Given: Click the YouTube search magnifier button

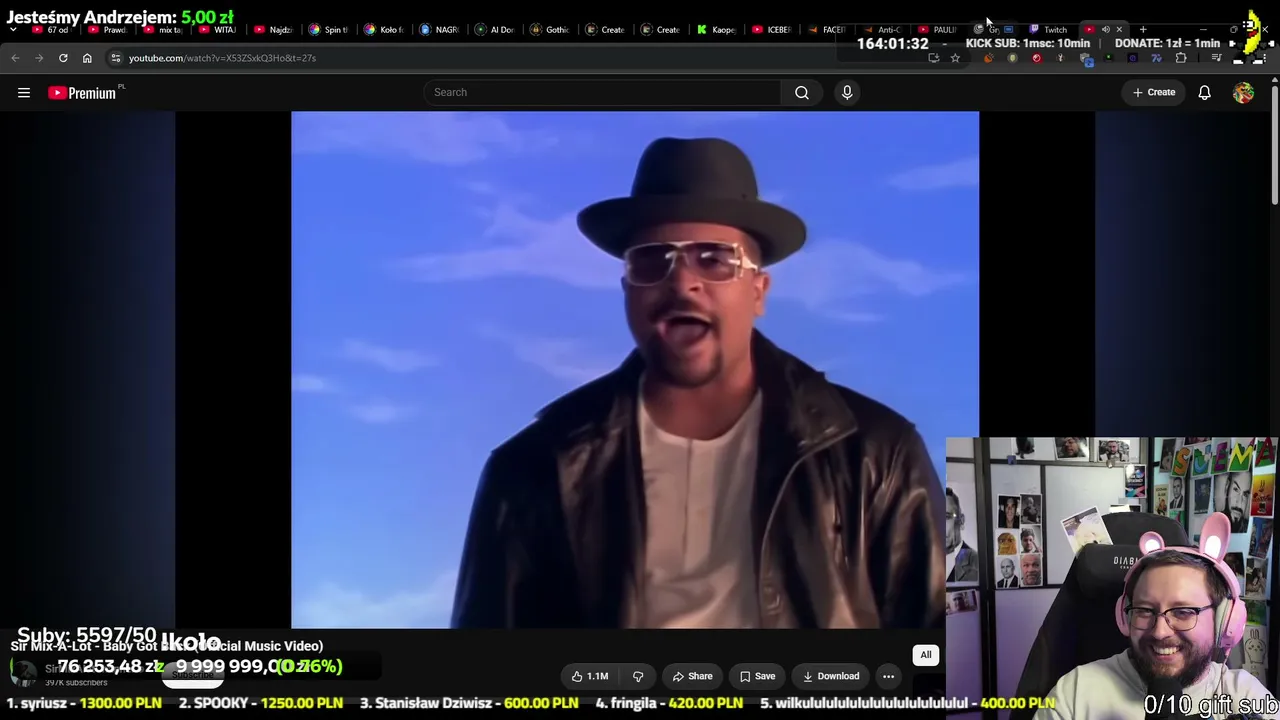Looking at the screenshot, I should [x=802, y=93].
